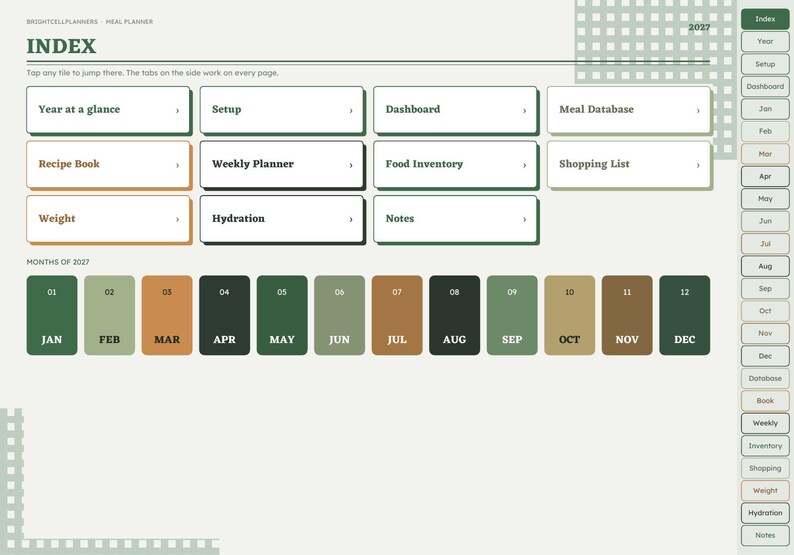
Task: Click the INDEX page heading
Action: tap(61, 46)
